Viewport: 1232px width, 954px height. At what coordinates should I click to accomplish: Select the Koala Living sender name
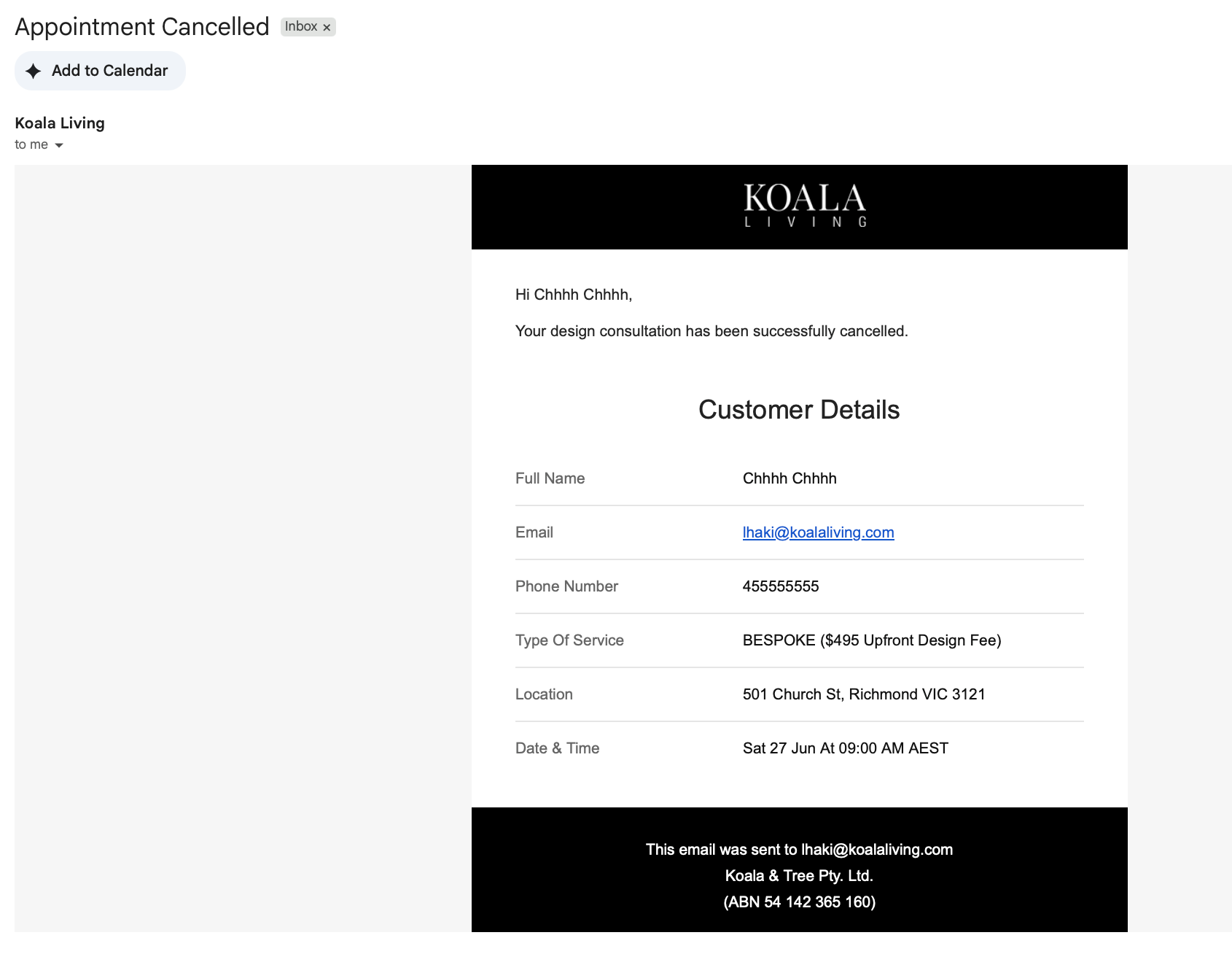tap(60, 123)
